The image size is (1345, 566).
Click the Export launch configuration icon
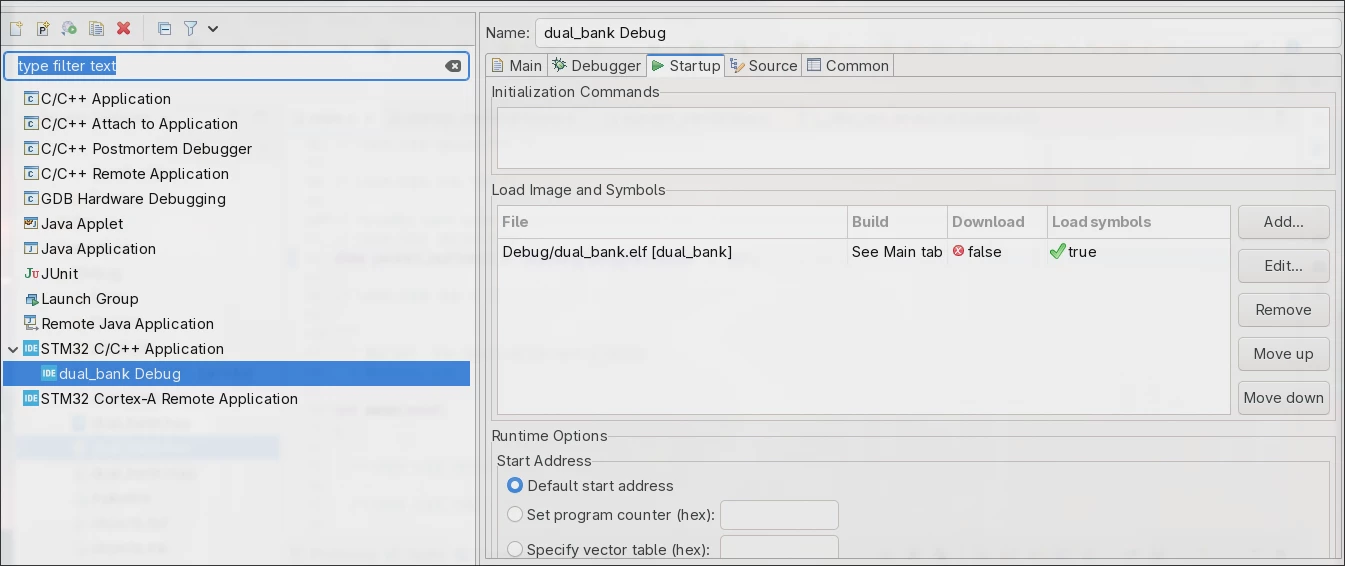69,29
